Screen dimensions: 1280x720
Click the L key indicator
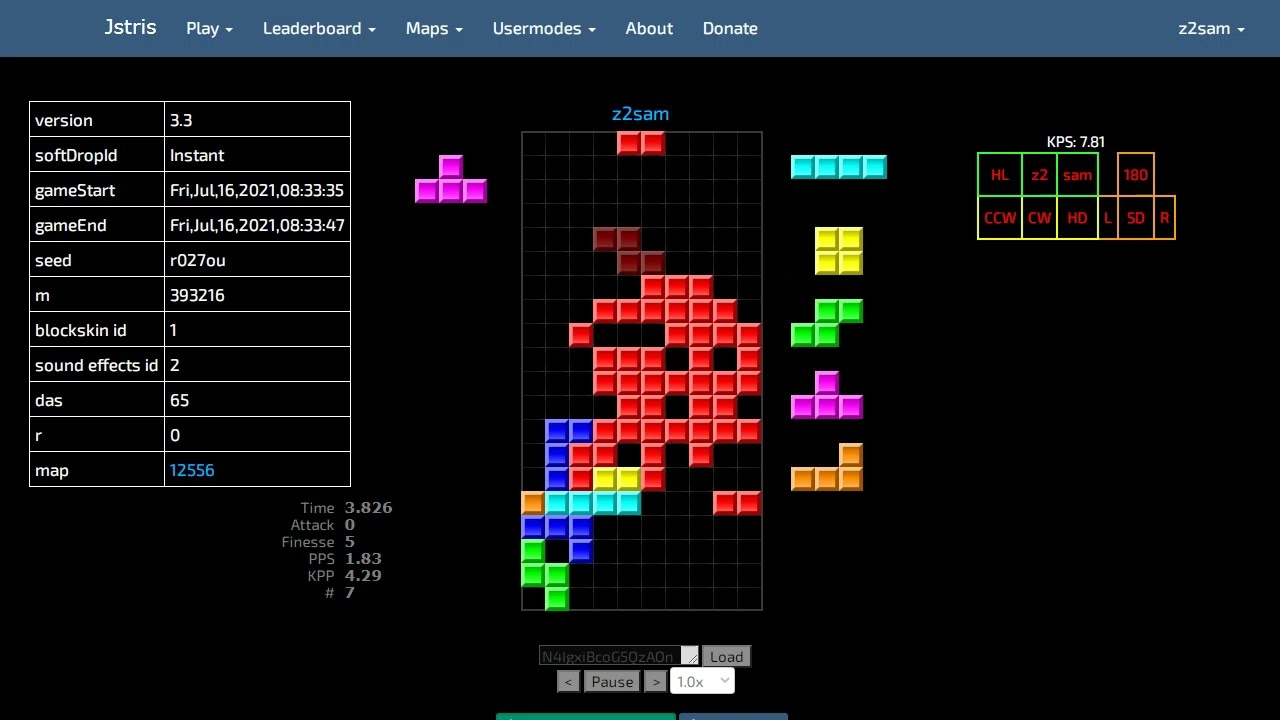(x=1108, y=218)
